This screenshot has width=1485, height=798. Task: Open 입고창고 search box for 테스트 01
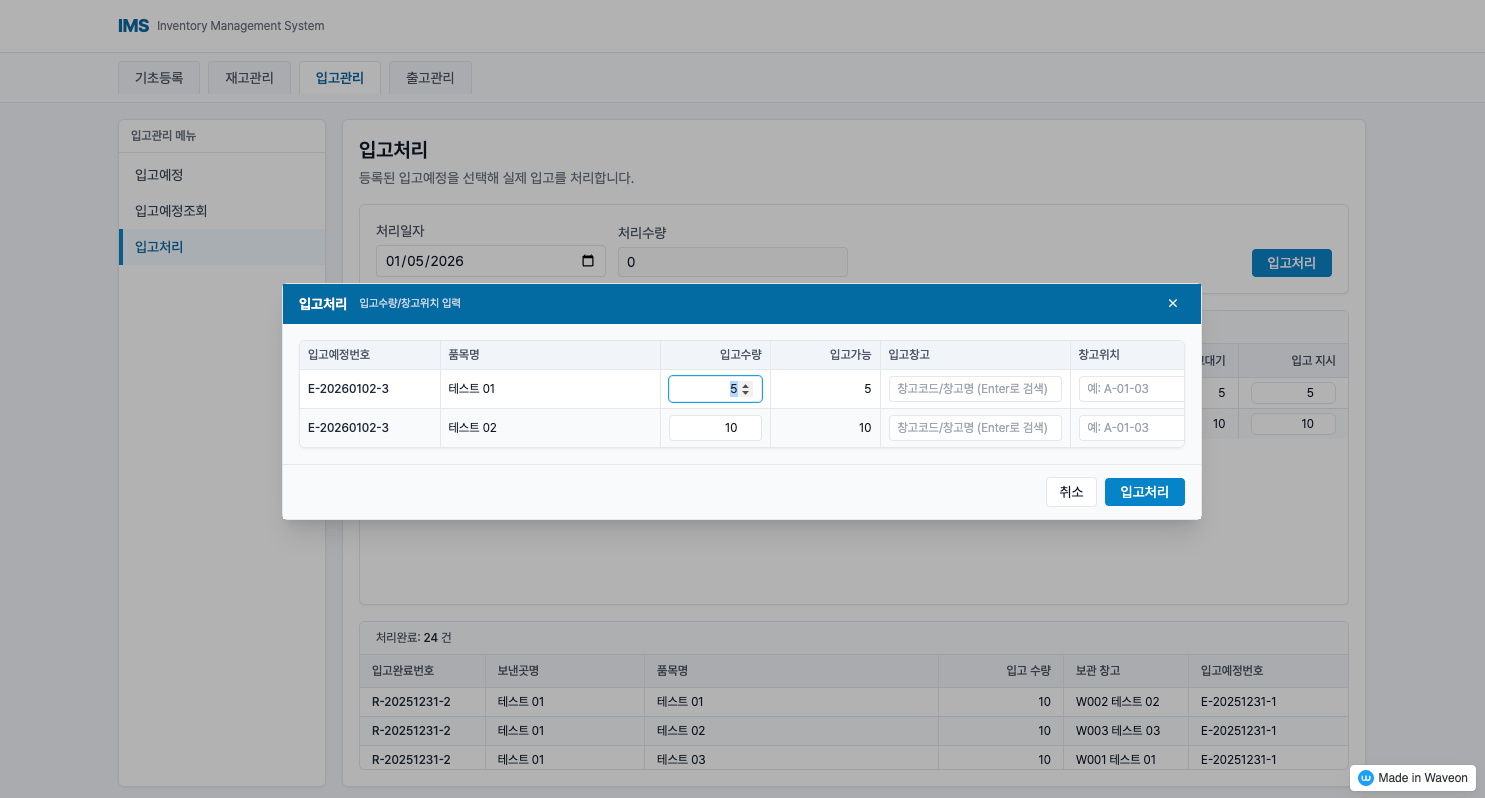[x=975, y=389]
